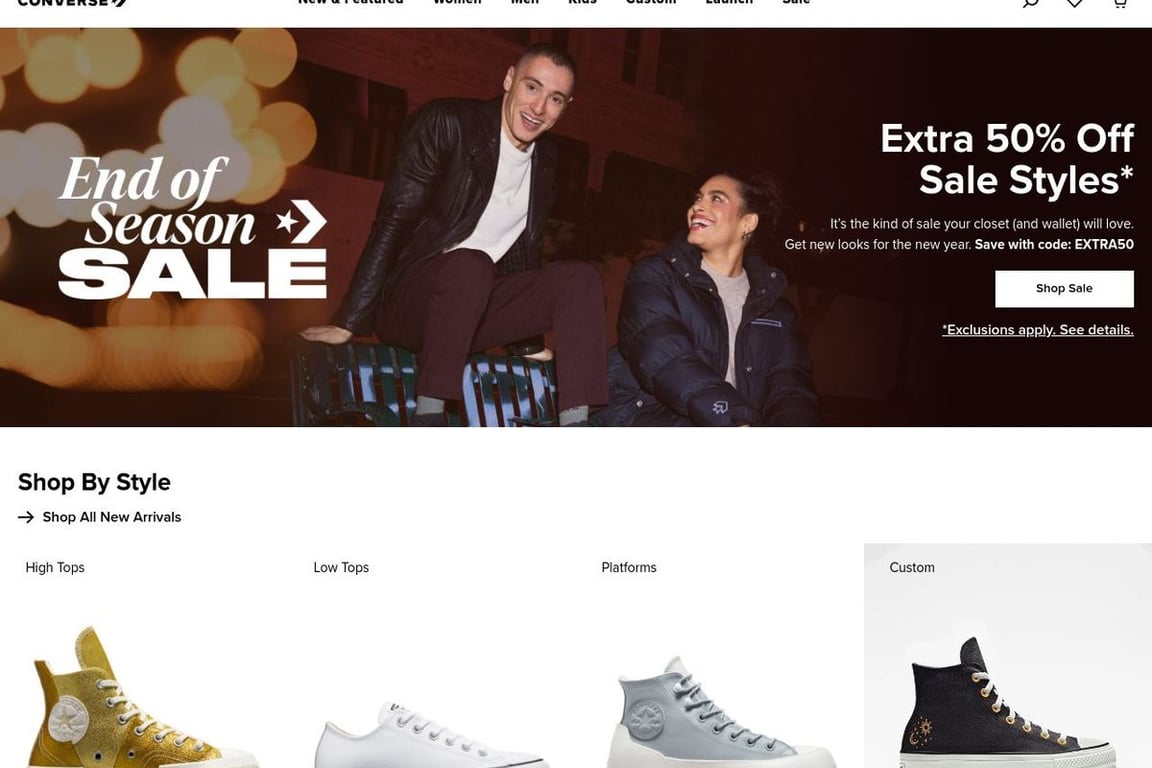Open the Exclusions apply. See details link
The width and height of the screenshot is (1152, 768).
1037,330
